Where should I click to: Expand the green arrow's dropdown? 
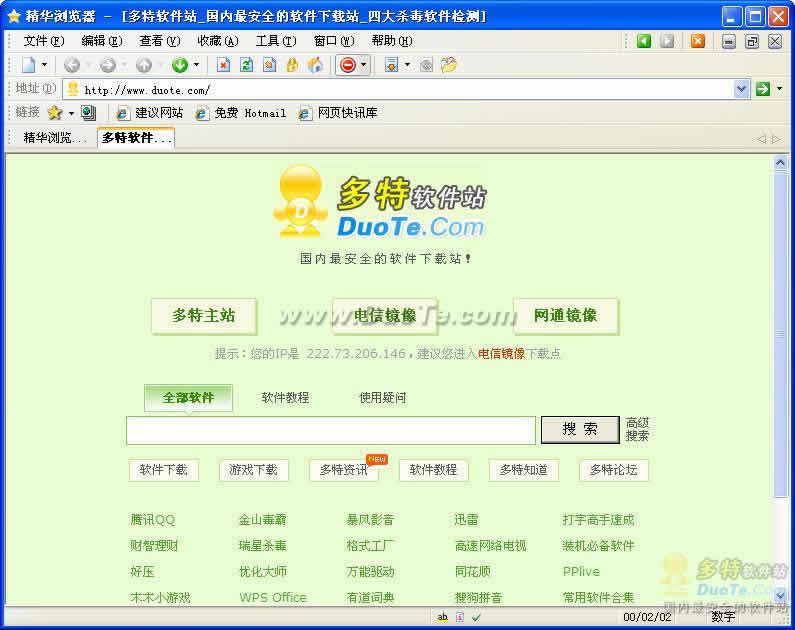196,65
